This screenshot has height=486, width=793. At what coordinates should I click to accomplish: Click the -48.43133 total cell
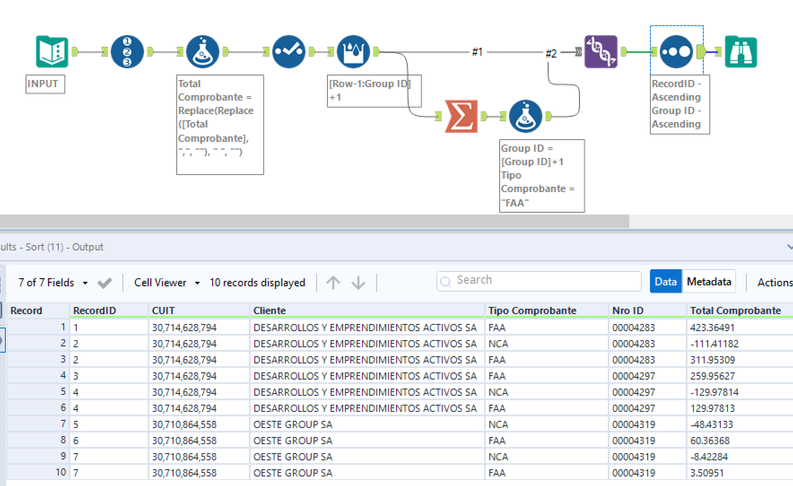pyautogui.click(x=740, y=424)
